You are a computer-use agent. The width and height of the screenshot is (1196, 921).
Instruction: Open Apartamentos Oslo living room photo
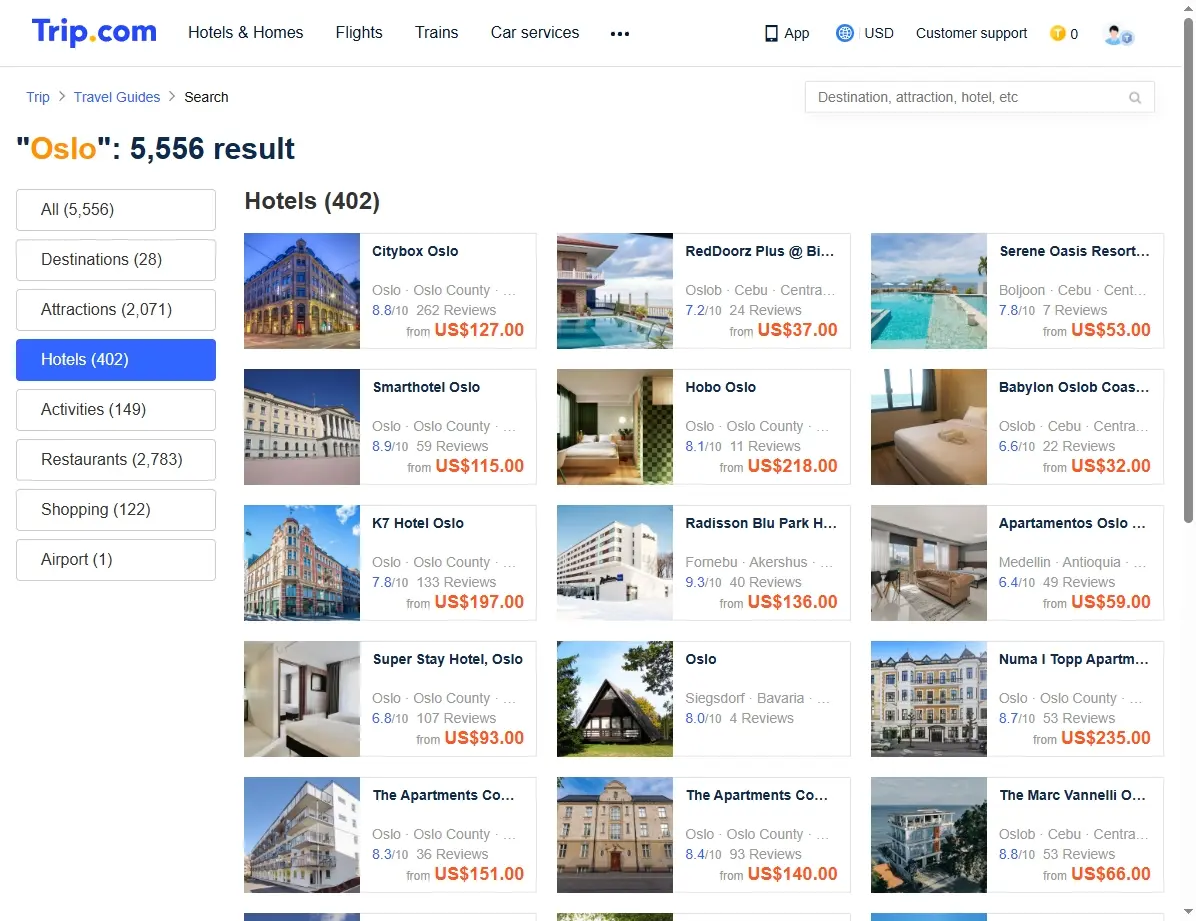tap(929, 562)
